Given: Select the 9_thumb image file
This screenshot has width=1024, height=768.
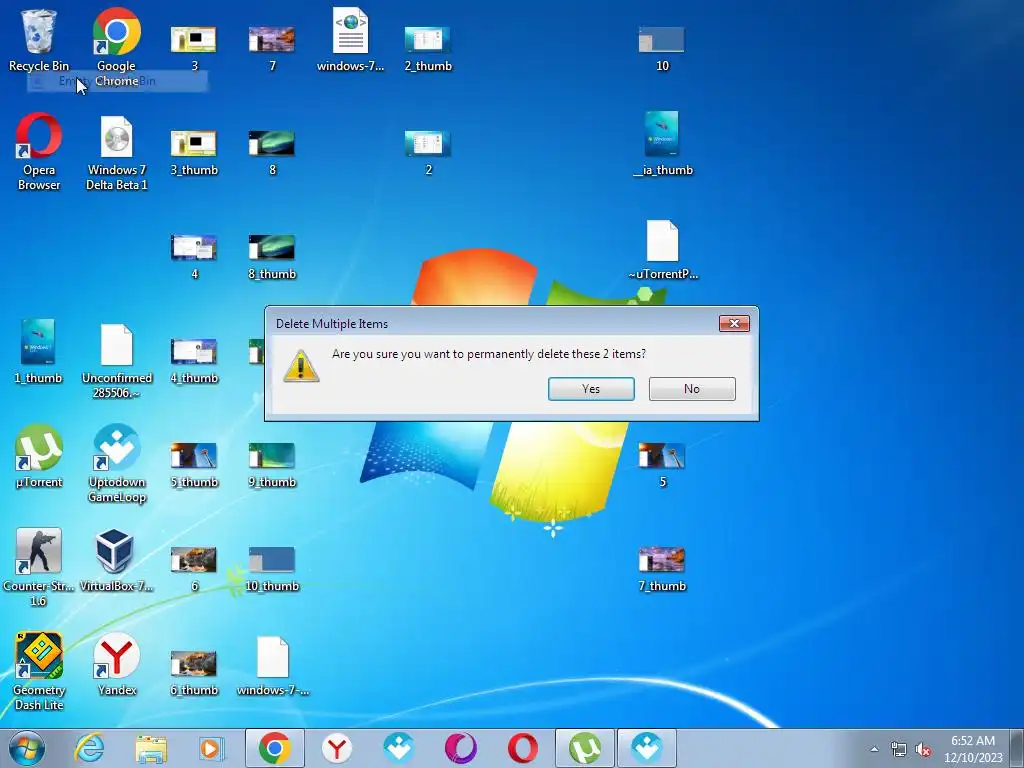Looking at the screenshot, I should tap(272, 465).
